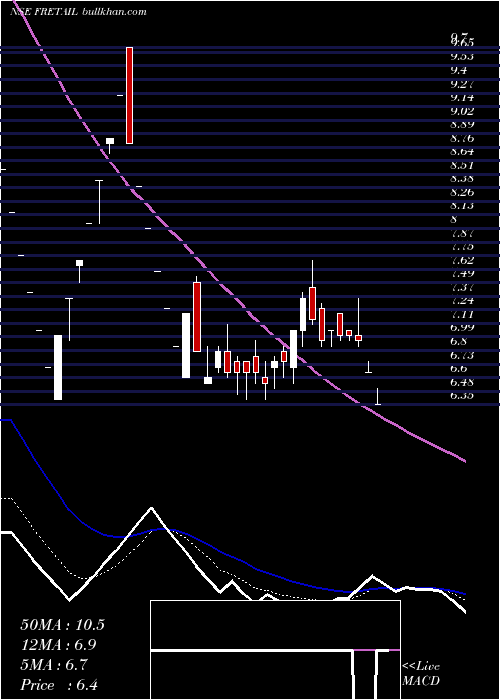This screenshot has width=500, height=700.
Task: Click the 9.27 price level label
Action: pos(462,84)
